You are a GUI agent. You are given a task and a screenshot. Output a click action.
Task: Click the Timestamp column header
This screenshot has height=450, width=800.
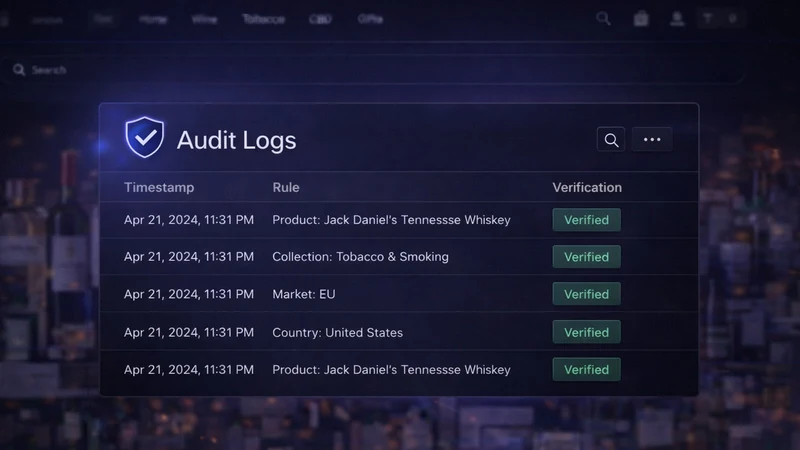[159, 187]
